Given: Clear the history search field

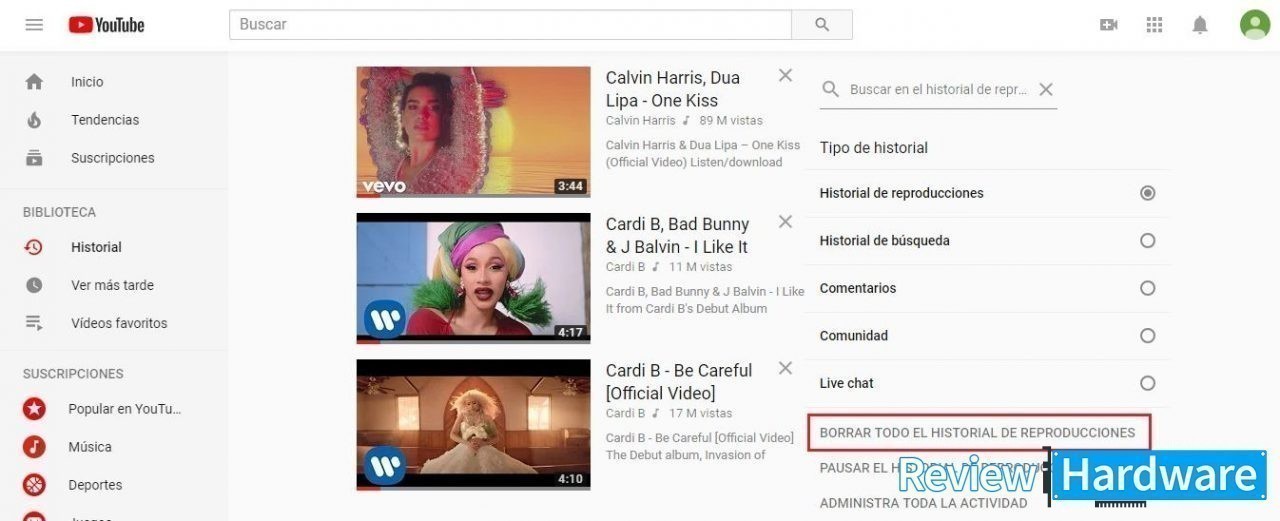Looking at the screenshot, I should [x=1046, y=89].
